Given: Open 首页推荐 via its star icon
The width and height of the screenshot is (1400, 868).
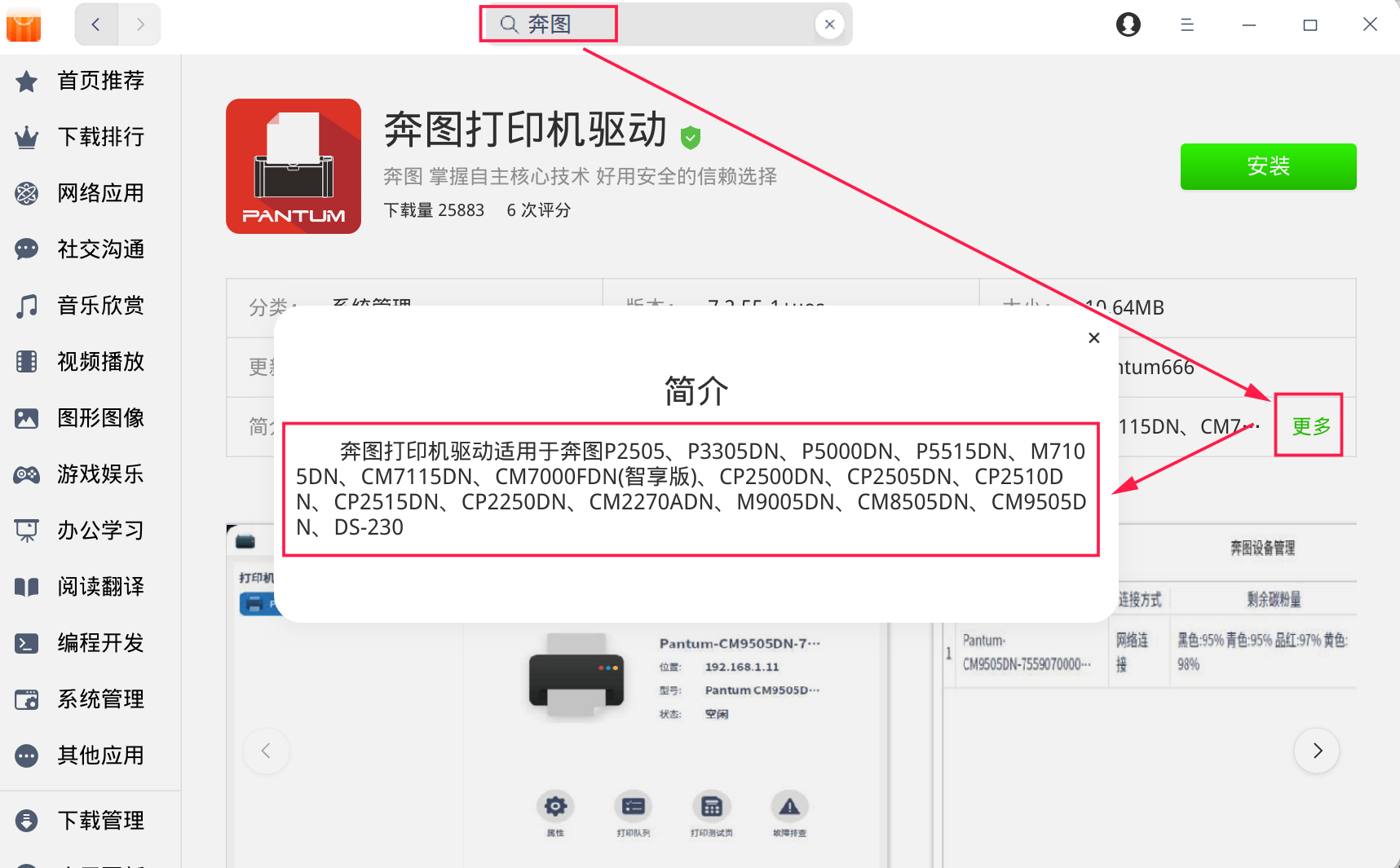Looking at the screenshot, I should coord(27,81).
